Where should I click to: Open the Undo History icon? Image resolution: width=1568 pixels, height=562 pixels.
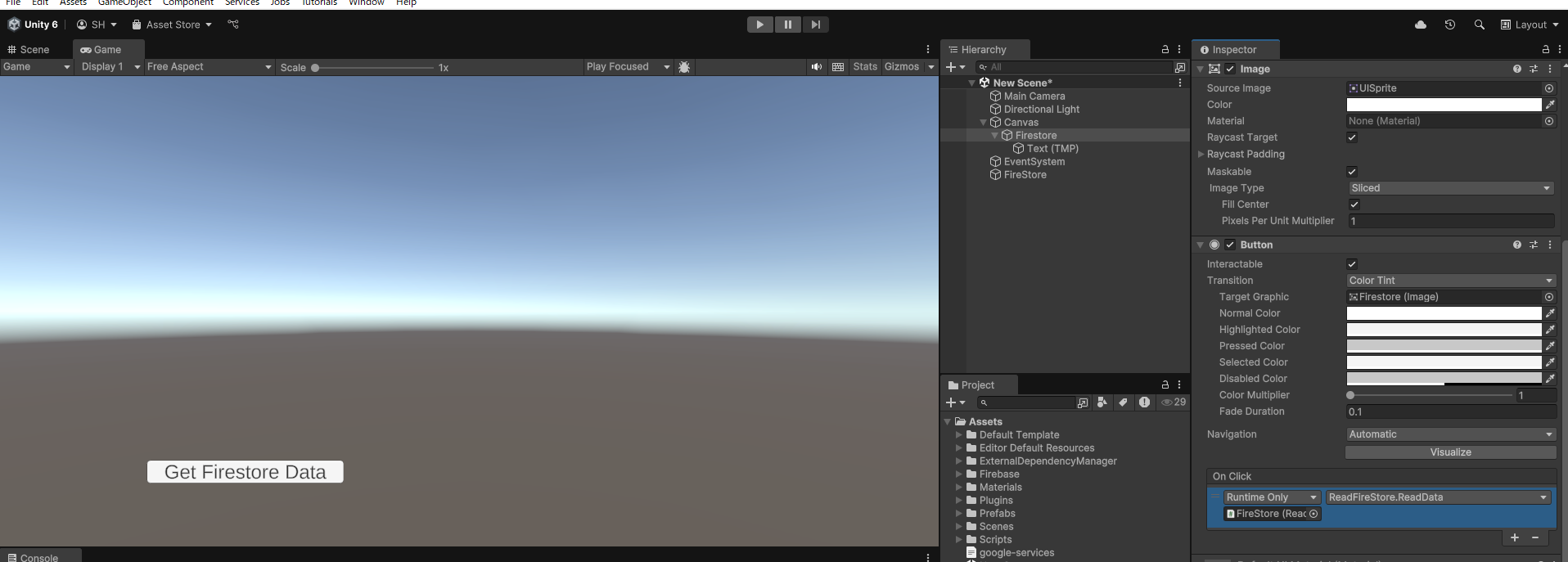tap(1450, 25)
